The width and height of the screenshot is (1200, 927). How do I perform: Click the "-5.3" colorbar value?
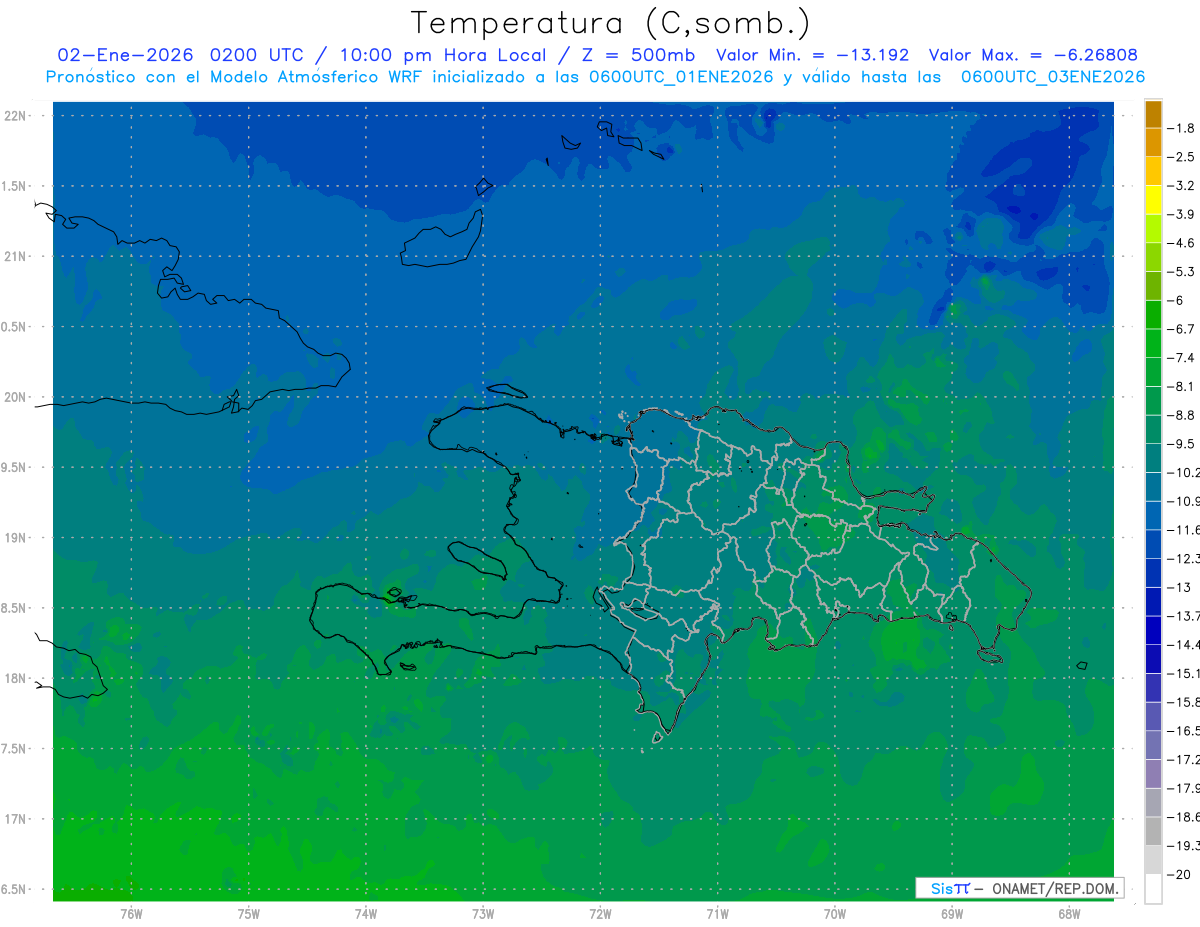[x=1182, y=272]
